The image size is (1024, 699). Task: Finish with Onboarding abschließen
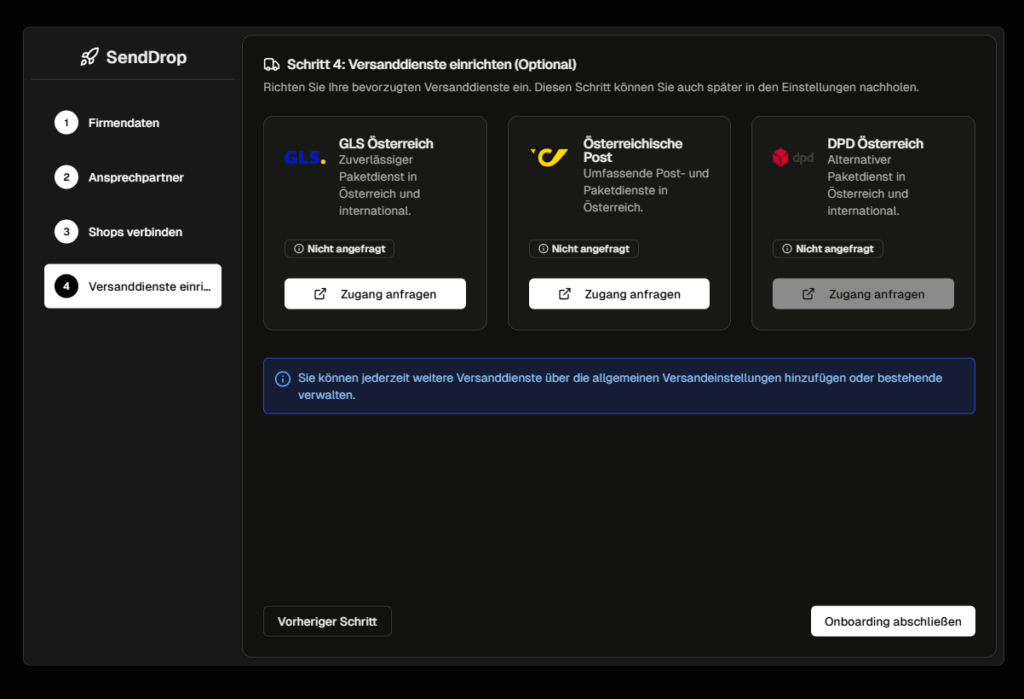point(893,621)
